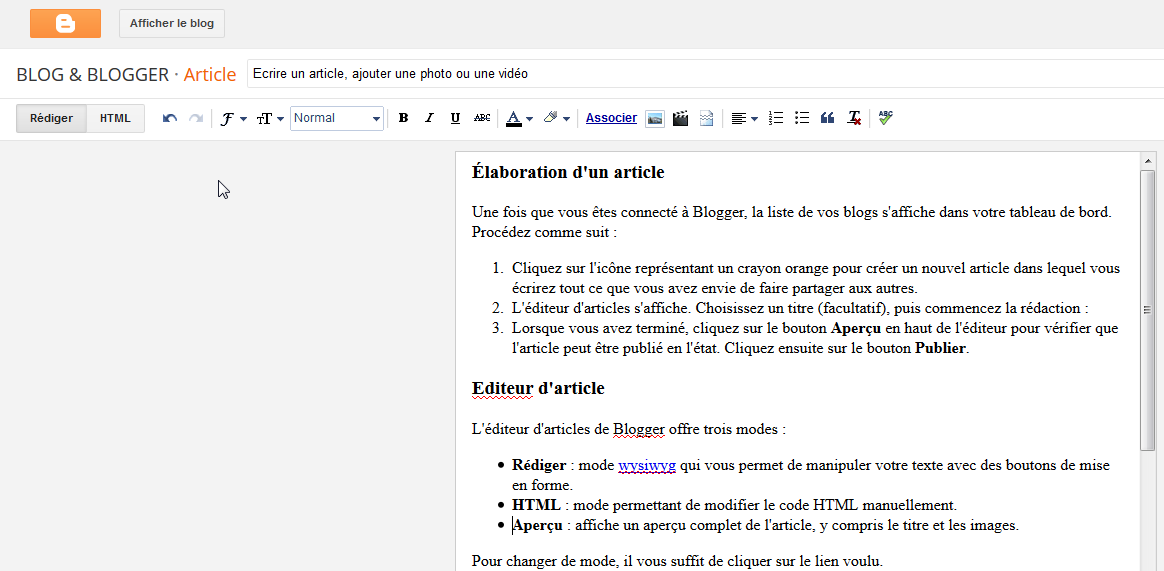The width and height of the screenshot is (1164, 571).
Task: Click the wysiwyg link in the text
Action: [x=647, y=466]
